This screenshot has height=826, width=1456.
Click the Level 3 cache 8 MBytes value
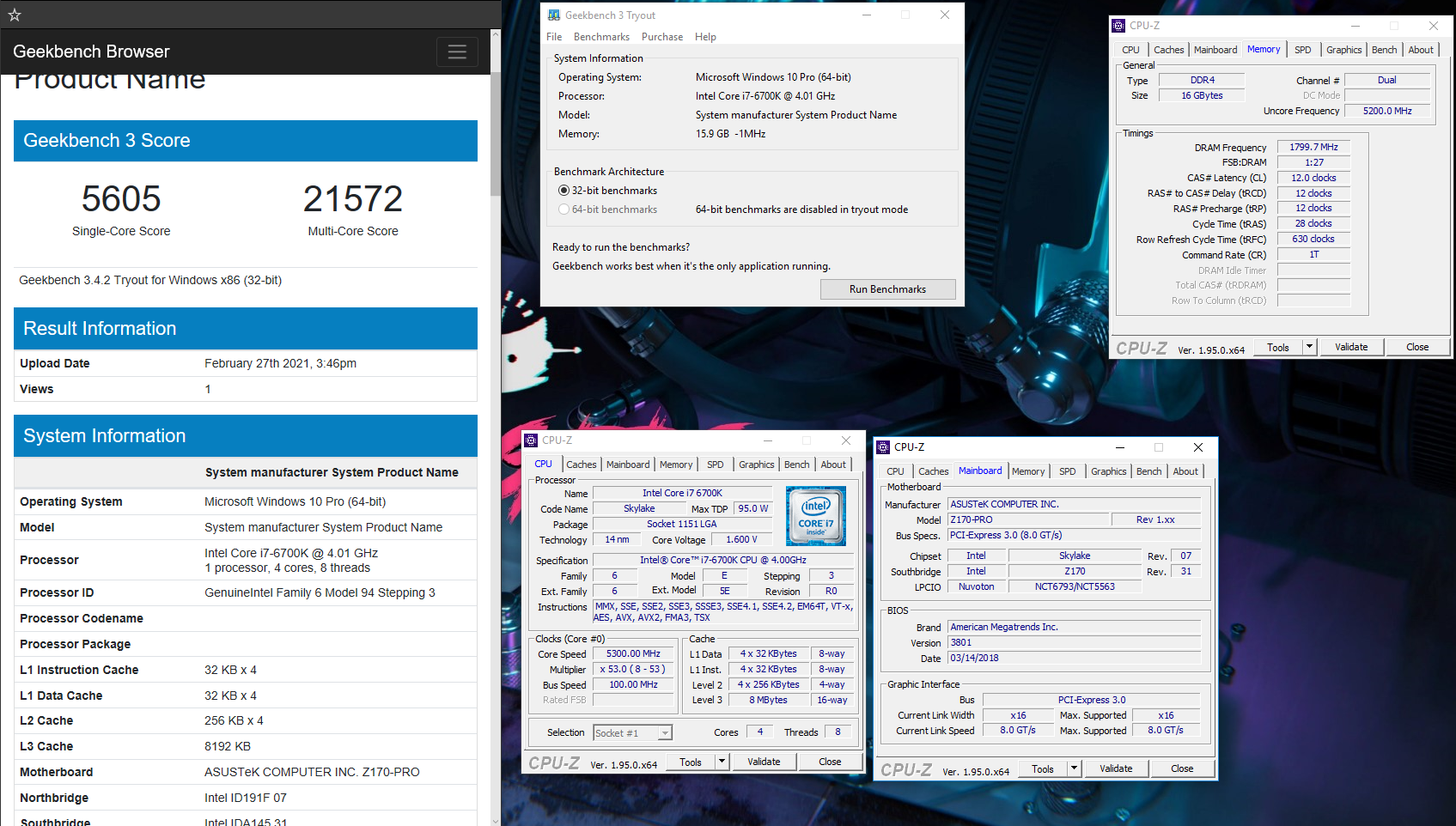click(x=768, y=700)
